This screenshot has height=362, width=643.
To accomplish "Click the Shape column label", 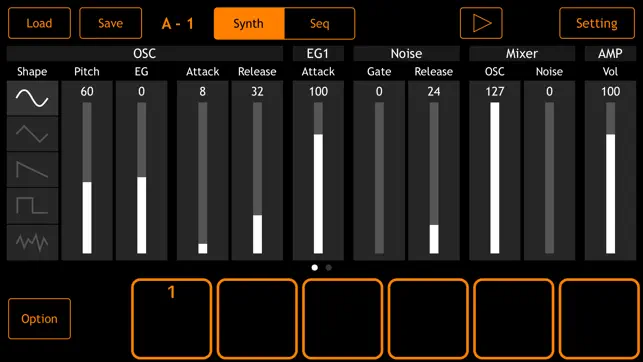I will point(32,72).
